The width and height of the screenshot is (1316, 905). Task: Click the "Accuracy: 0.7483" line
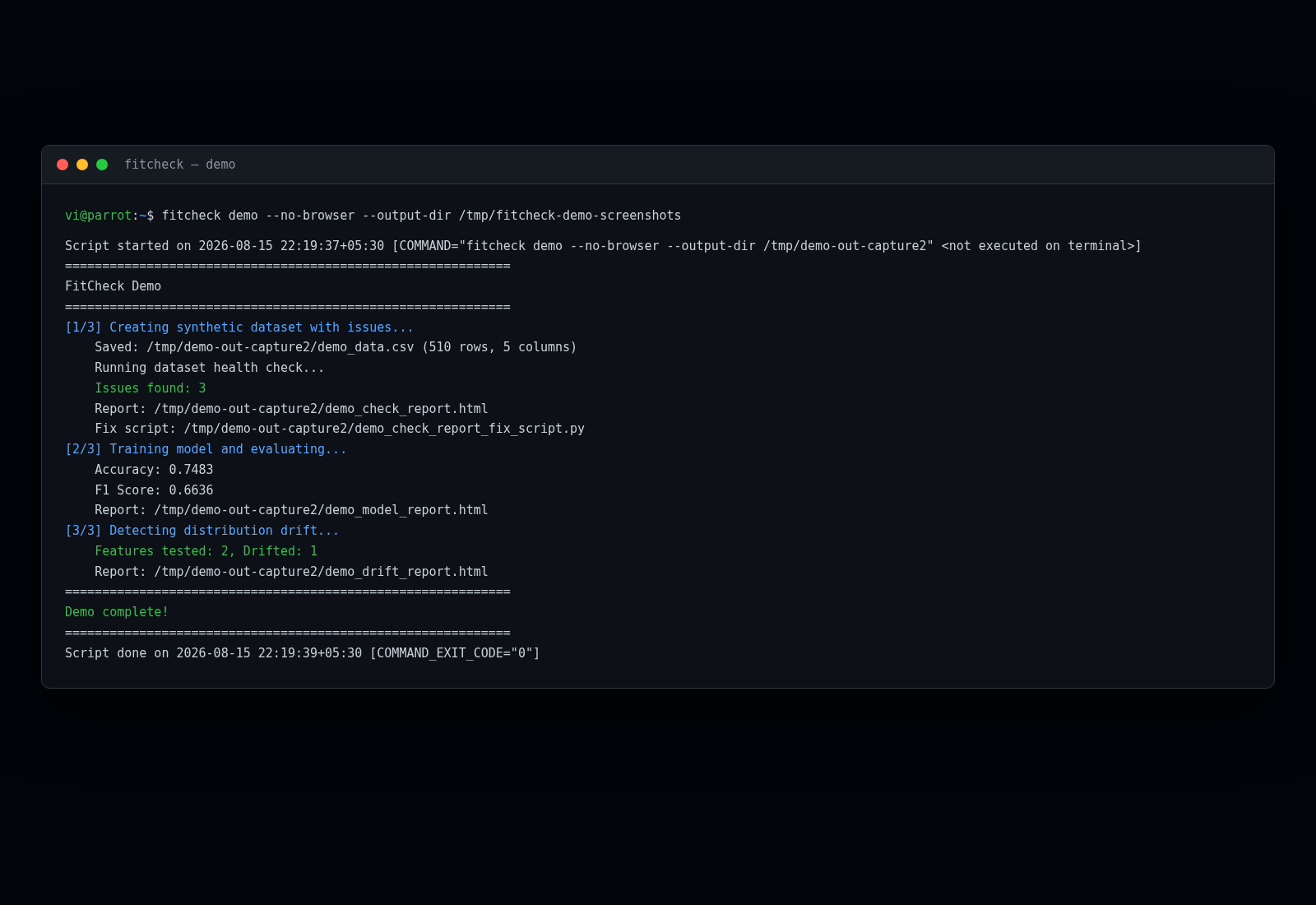pos(154,470)
